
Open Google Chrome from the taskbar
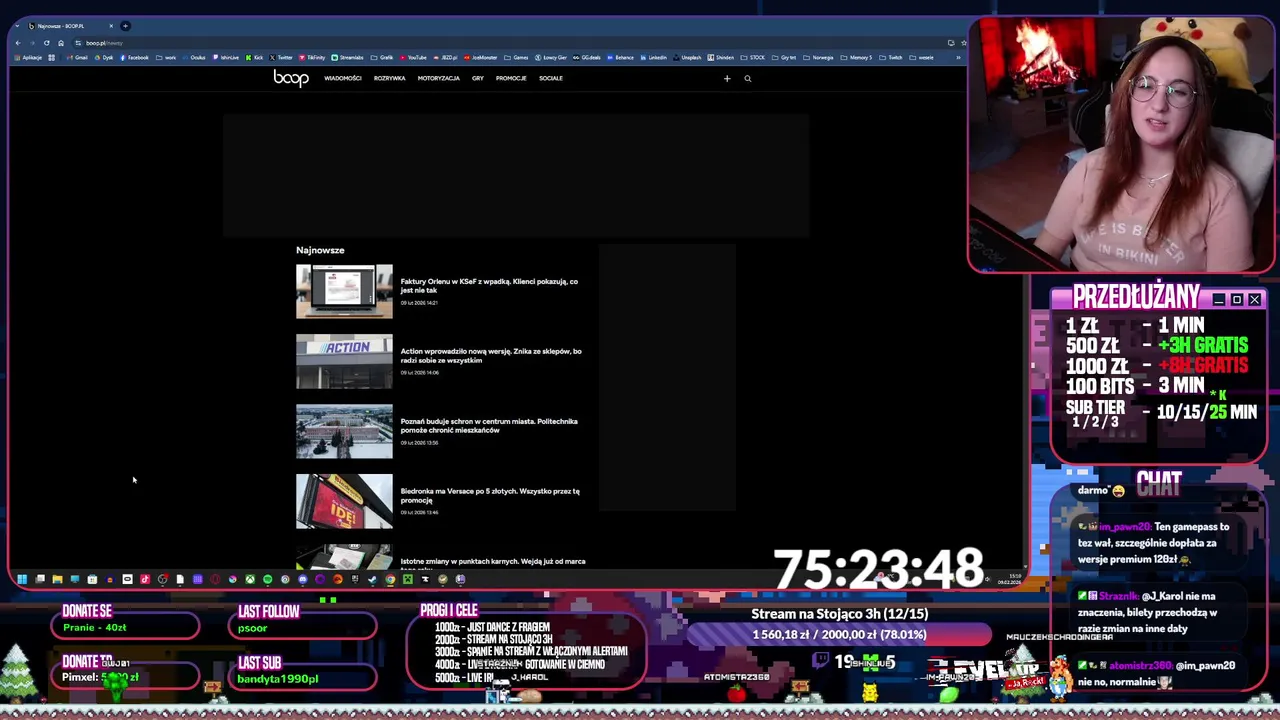390,579
